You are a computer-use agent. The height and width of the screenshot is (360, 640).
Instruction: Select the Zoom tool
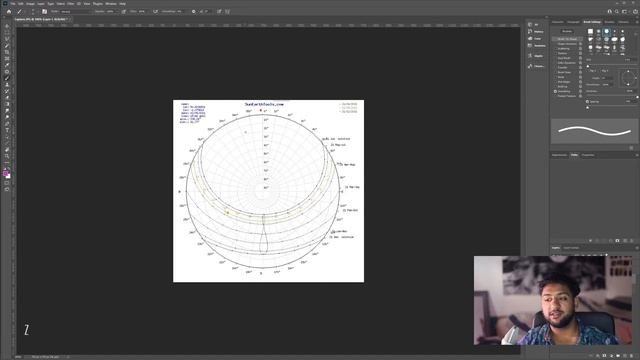click(7, 156)
